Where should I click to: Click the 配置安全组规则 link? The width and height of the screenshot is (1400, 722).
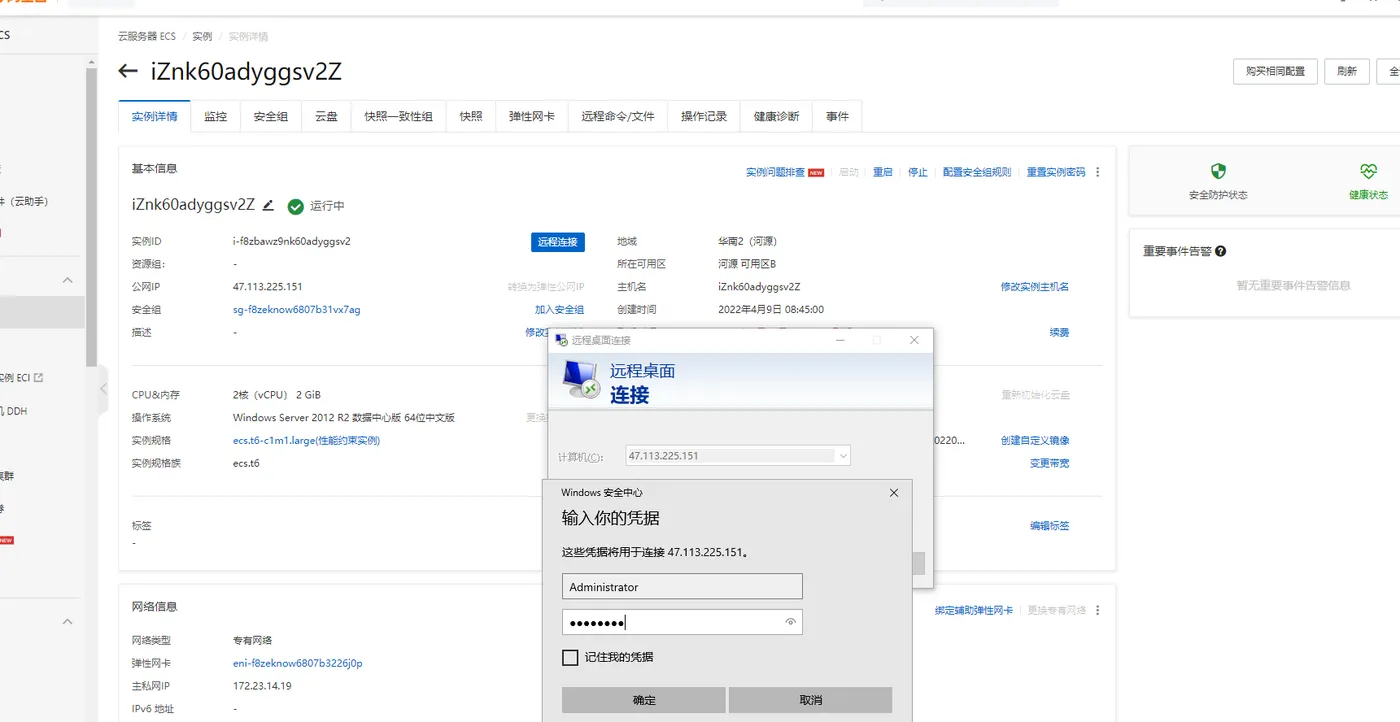[x=977, y=172]
